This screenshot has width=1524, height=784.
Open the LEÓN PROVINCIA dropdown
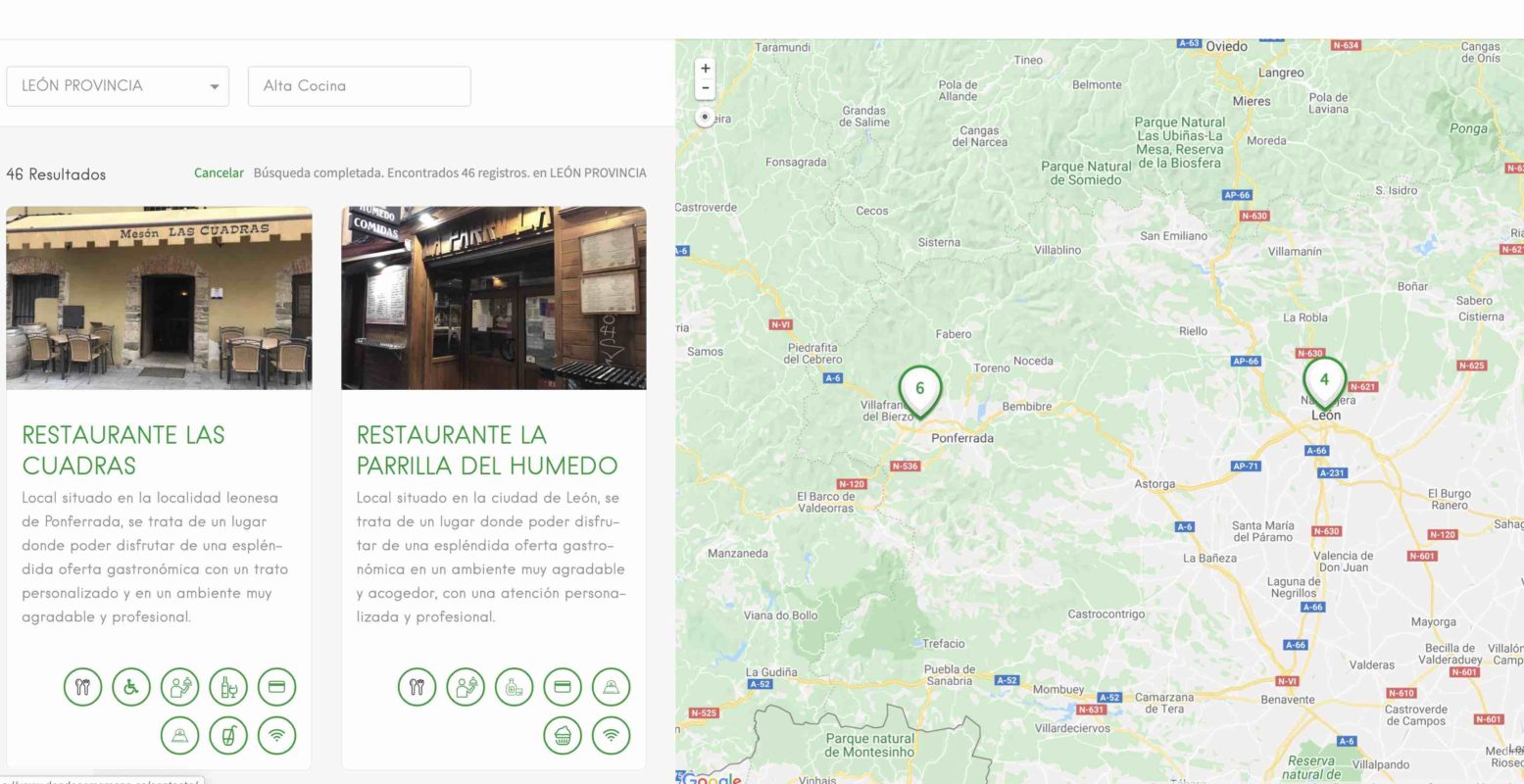click(x=118, y=86)
